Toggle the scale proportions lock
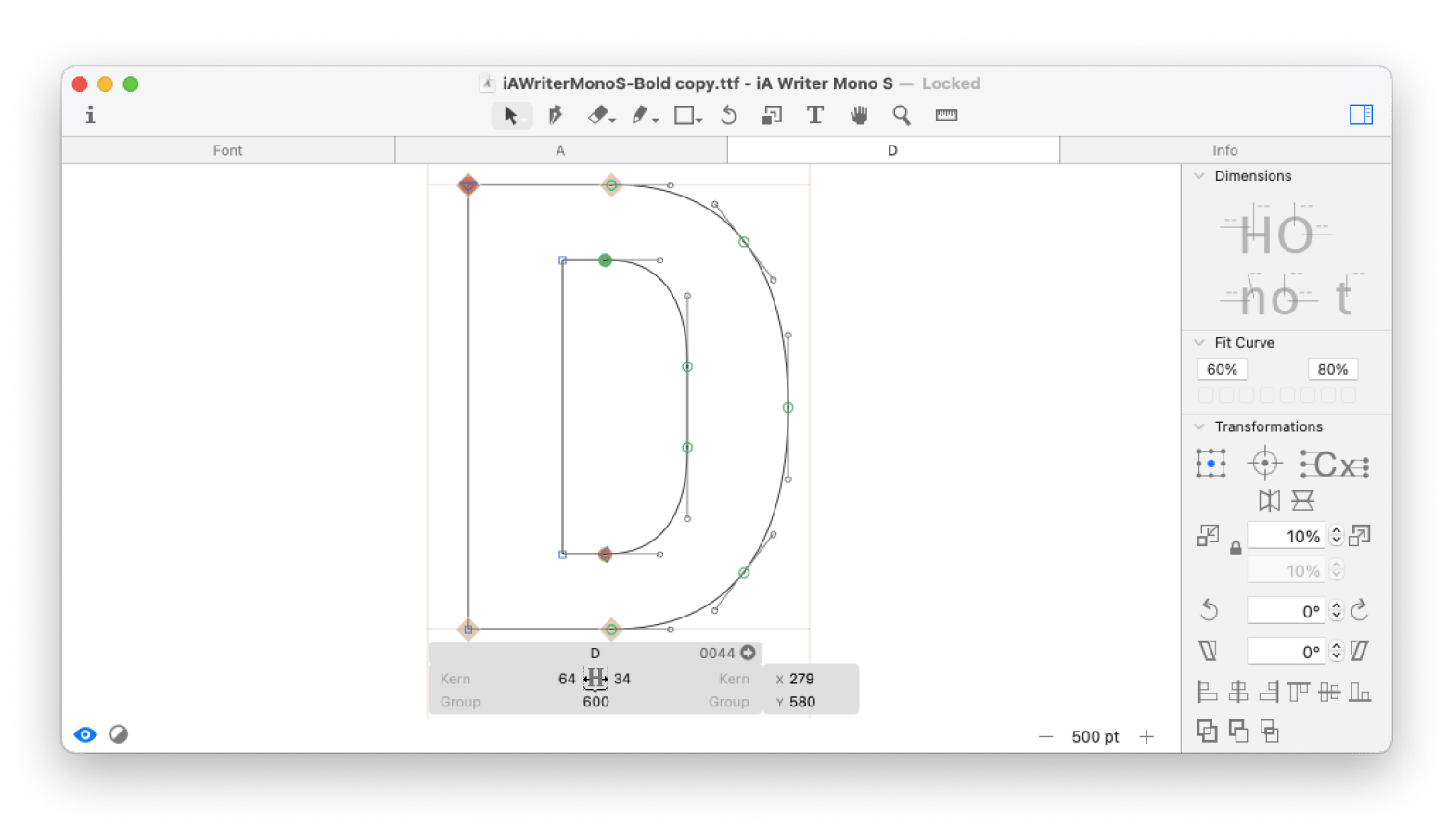This screenshot has height=840, width=1447. pyautogui.click(x=1236, y=548)
